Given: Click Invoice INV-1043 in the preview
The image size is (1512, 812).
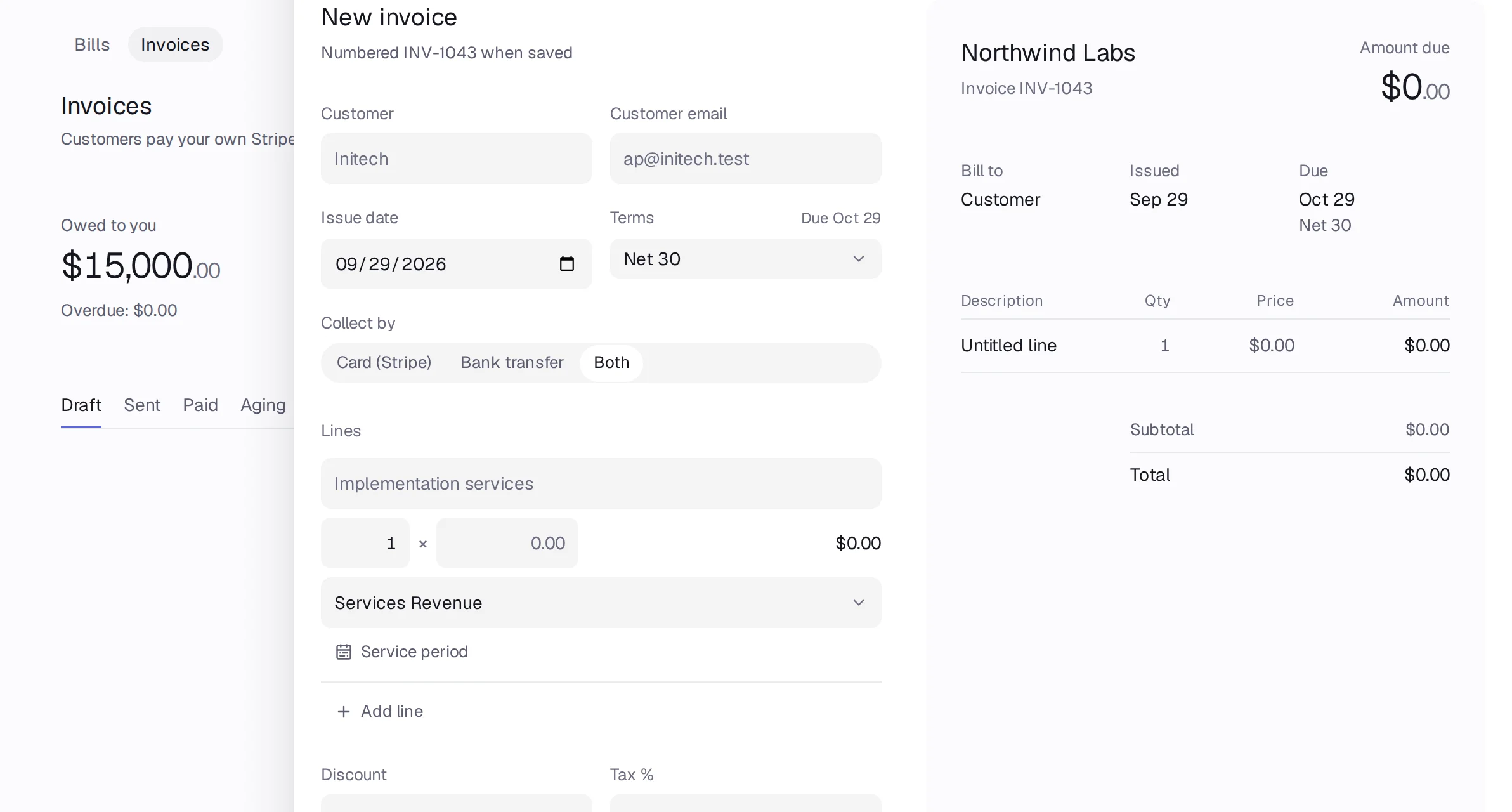Looking at the screenshot, I should [1026, 88].
